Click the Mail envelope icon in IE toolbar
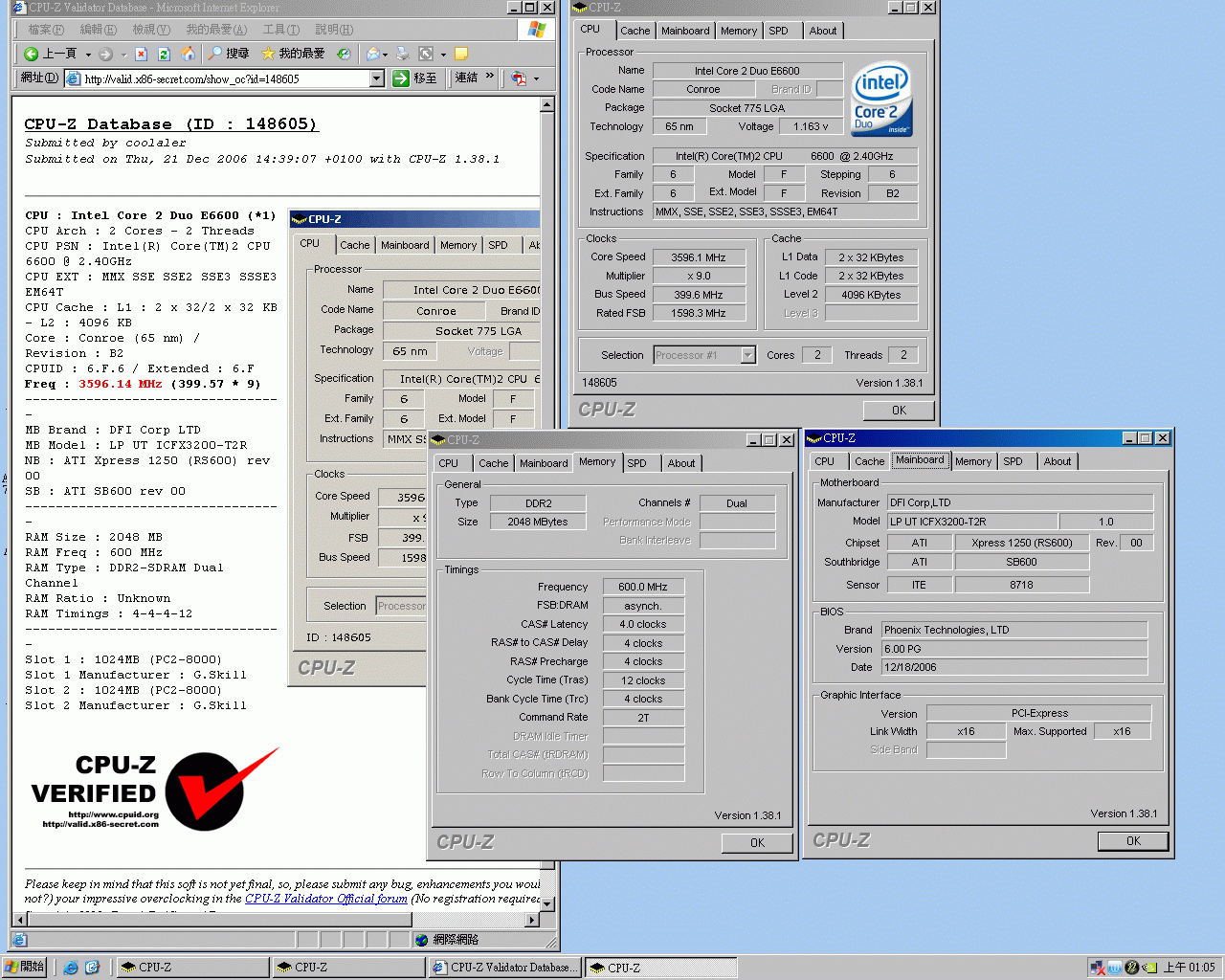1225x980 pixels. click(373, 54)
